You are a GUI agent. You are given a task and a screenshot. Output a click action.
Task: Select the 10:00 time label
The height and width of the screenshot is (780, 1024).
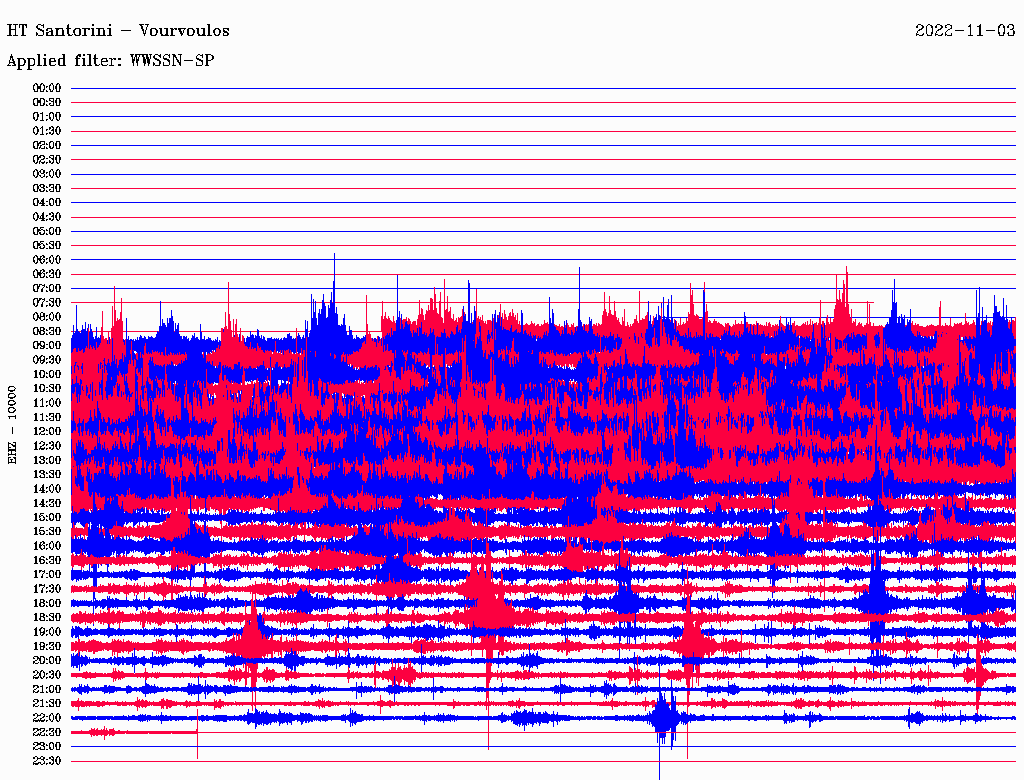coord(47,374)
